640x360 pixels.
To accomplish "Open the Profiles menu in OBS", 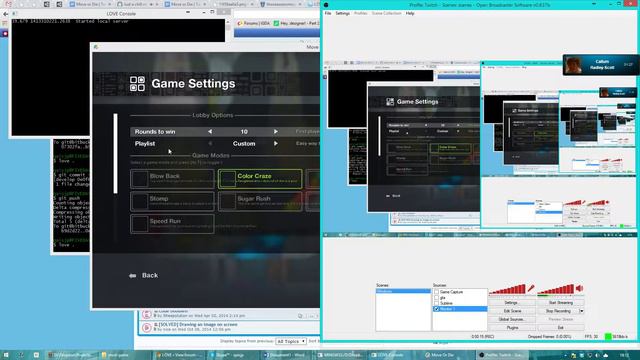I will point(360,13).
